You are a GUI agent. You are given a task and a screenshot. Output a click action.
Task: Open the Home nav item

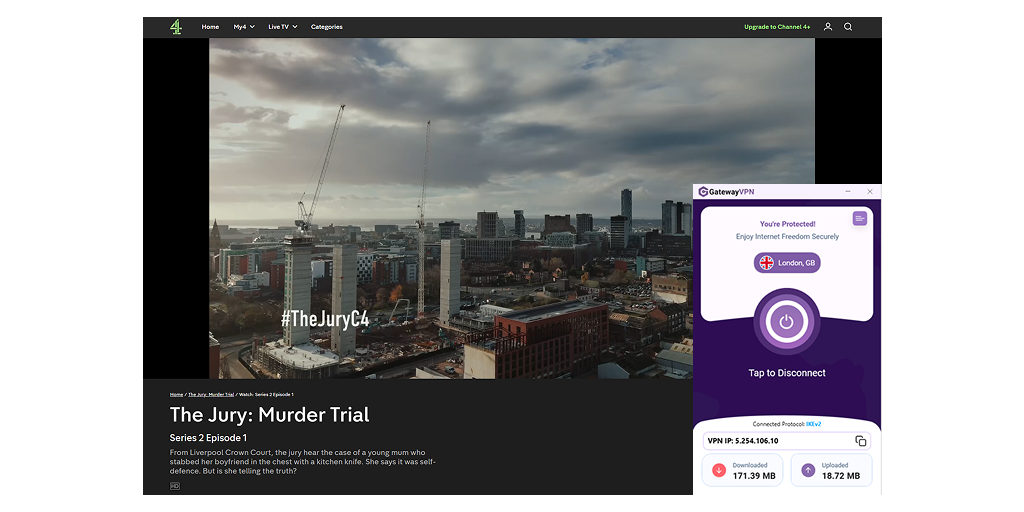pyautogui.click(x=210, y=27)
